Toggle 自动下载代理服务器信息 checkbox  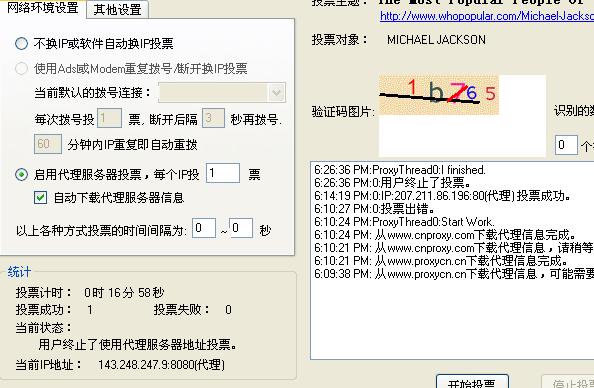pos(41,197)
